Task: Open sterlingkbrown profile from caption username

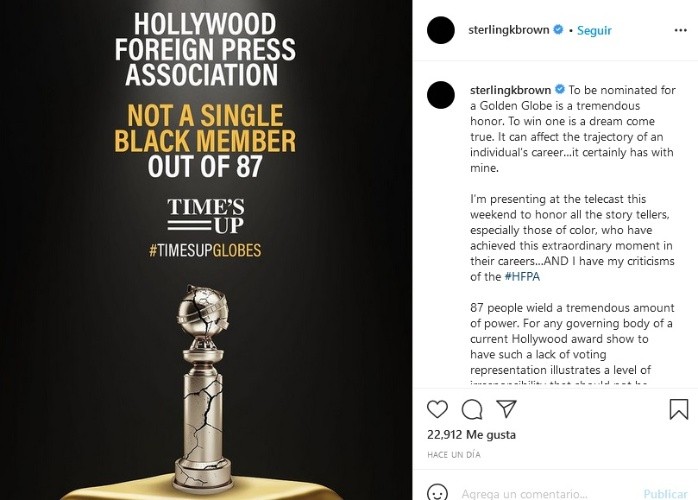Action: coord(508,90)
